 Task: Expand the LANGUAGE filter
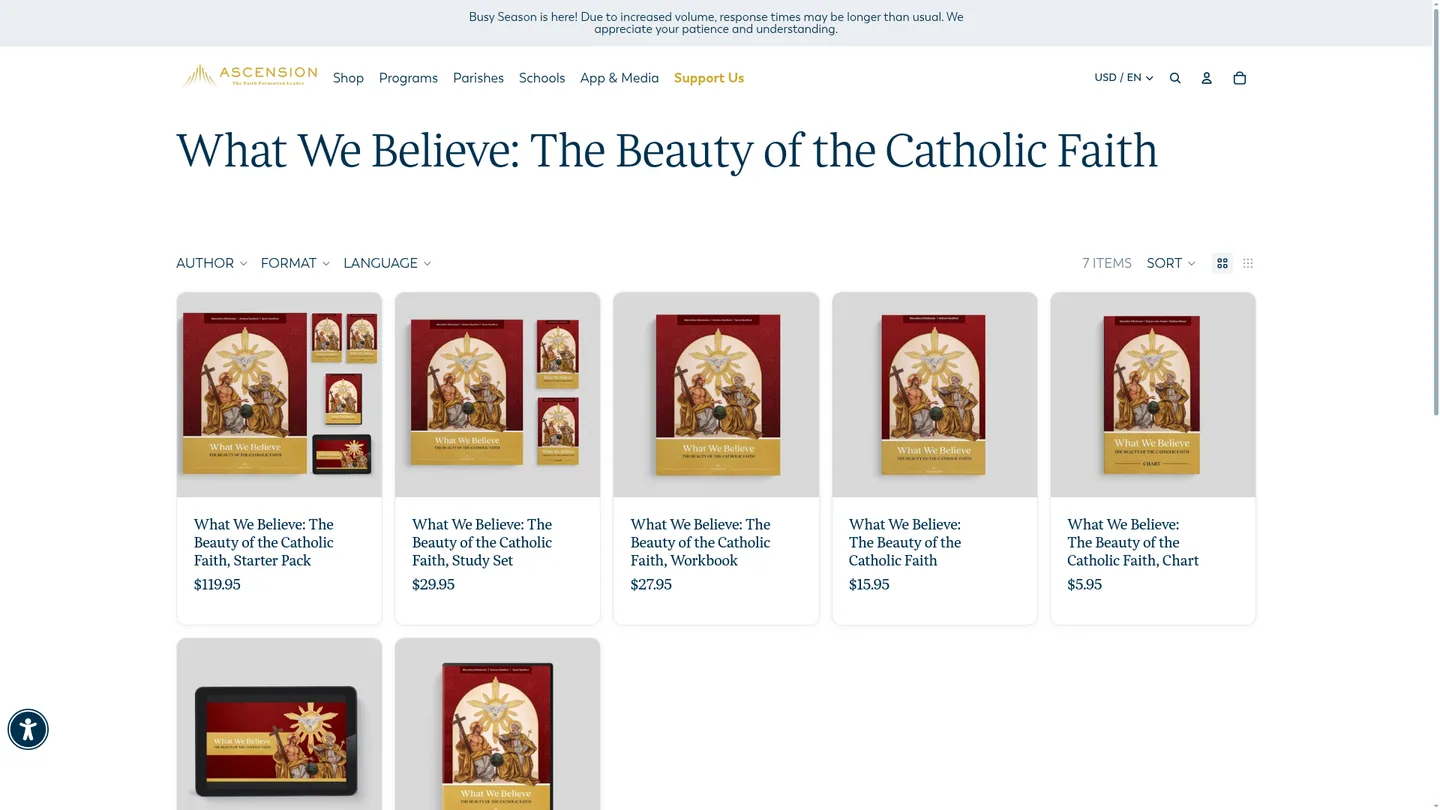387,263
